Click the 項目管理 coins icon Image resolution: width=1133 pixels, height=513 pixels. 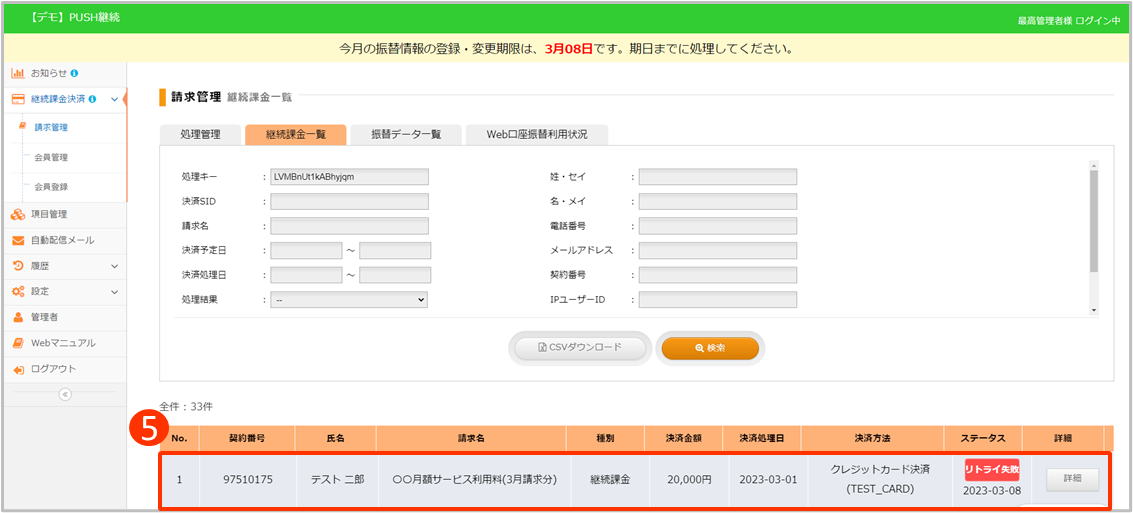(x=18, y=214)
